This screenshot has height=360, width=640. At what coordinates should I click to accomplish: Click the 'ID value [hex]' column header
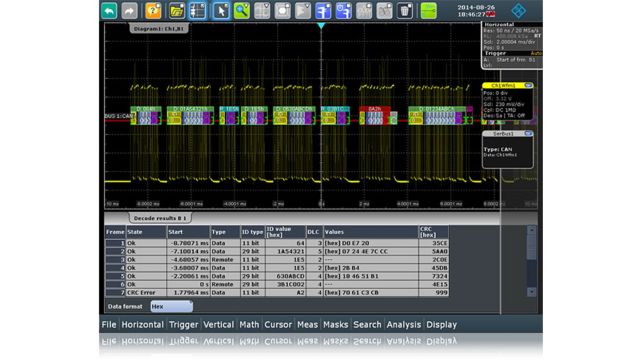coord(285,232)
